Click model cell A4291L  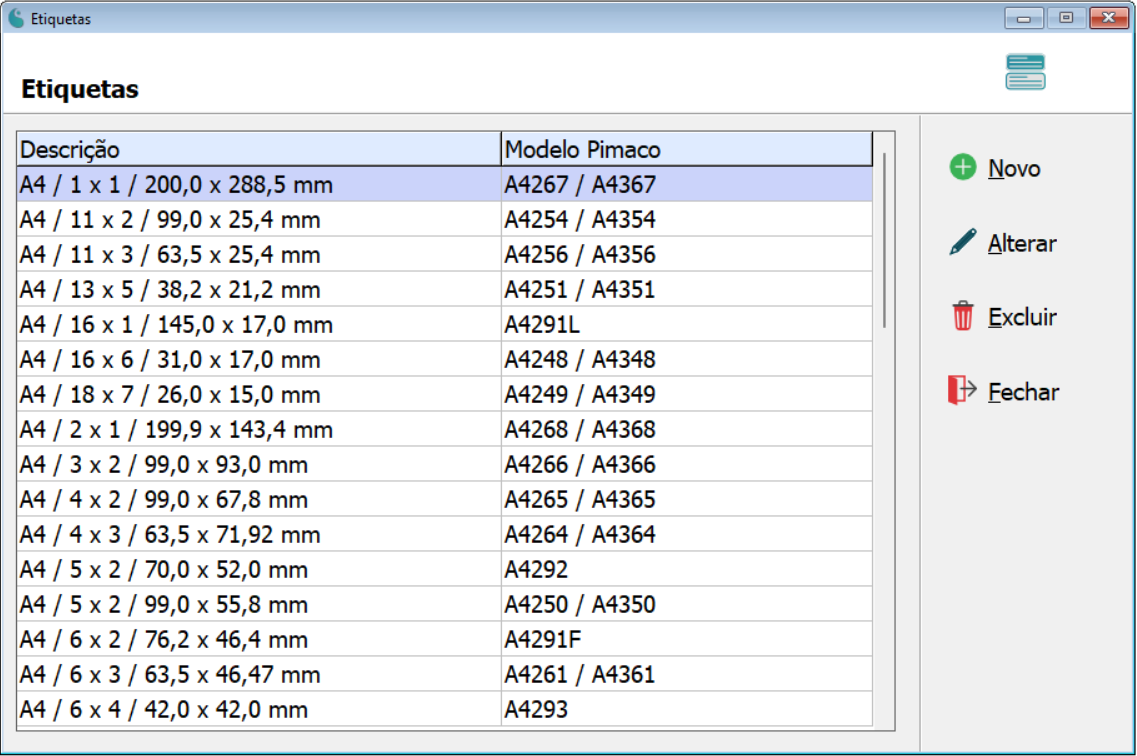687,324
